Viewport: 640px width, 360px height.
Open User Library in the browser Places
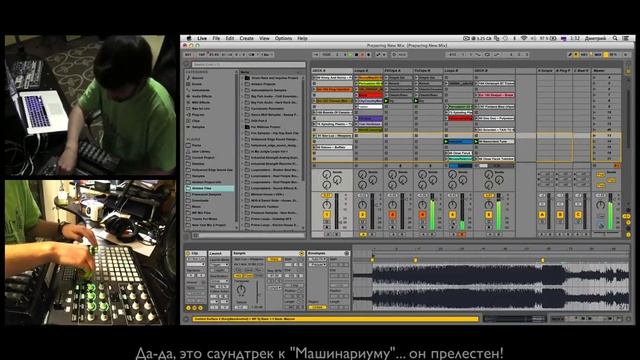(x=201, y=151)
